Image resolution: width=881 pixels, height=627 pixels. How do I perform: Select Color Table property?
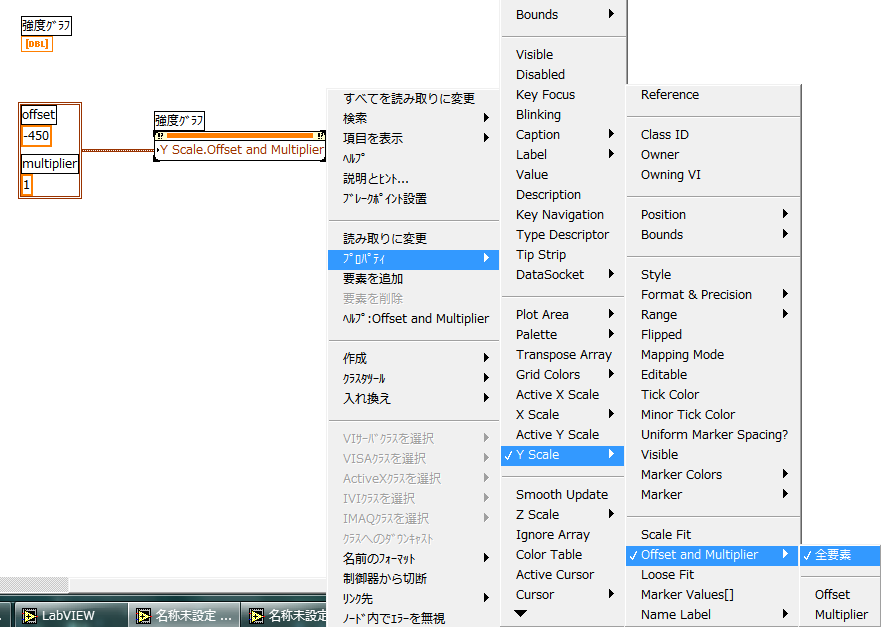pos(562,555)
